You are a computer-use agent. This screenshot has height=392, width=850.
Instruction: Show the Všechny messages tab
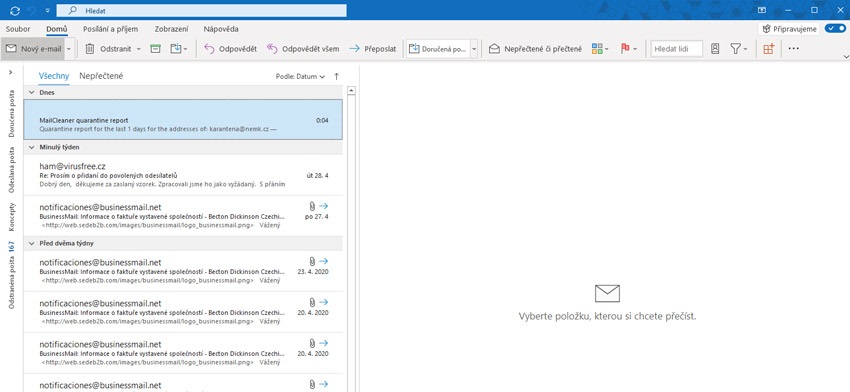pyautogui.click(x=54, y=76)
